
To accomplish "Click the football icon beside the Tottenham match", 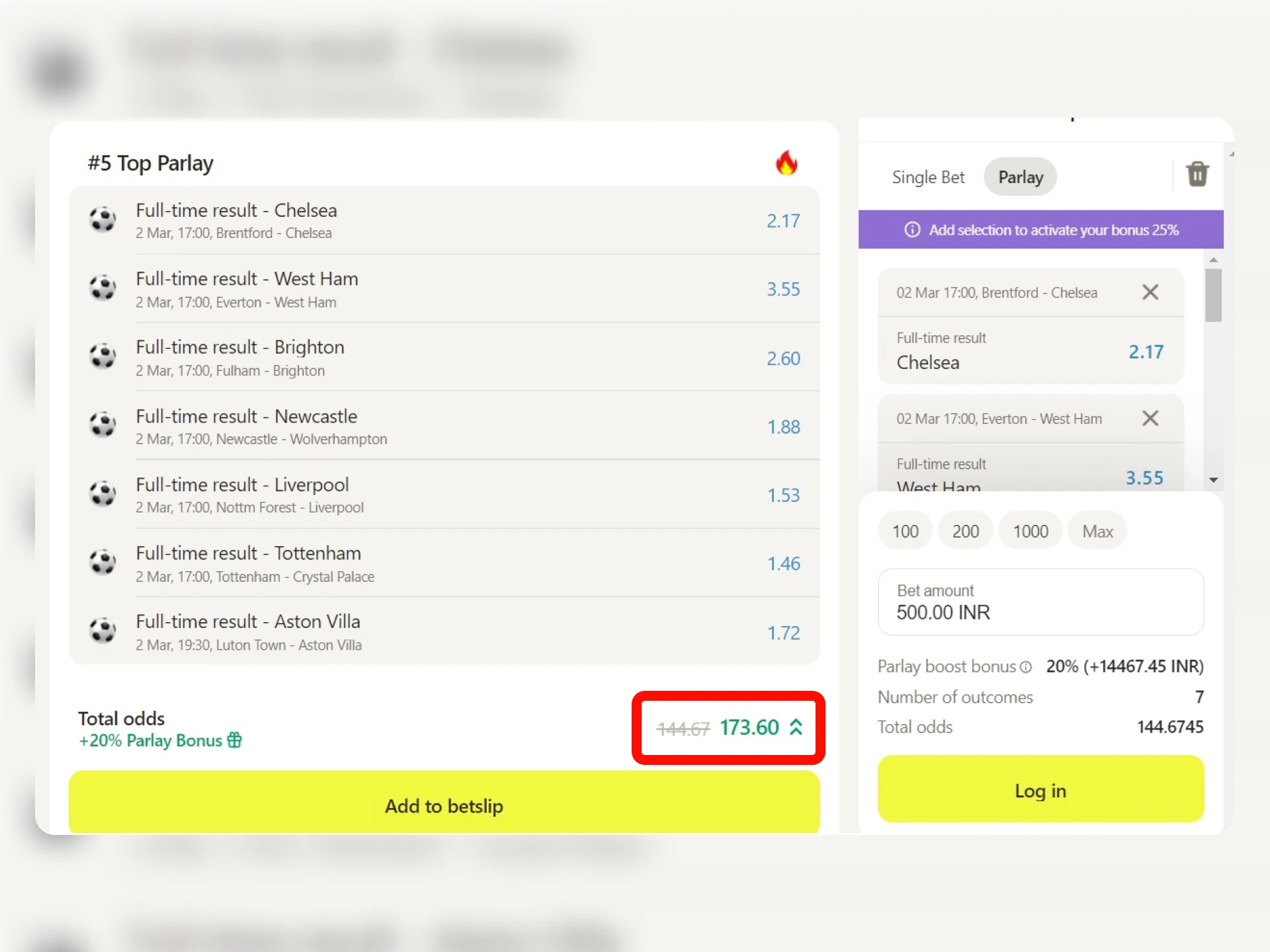I will [103, 563].
